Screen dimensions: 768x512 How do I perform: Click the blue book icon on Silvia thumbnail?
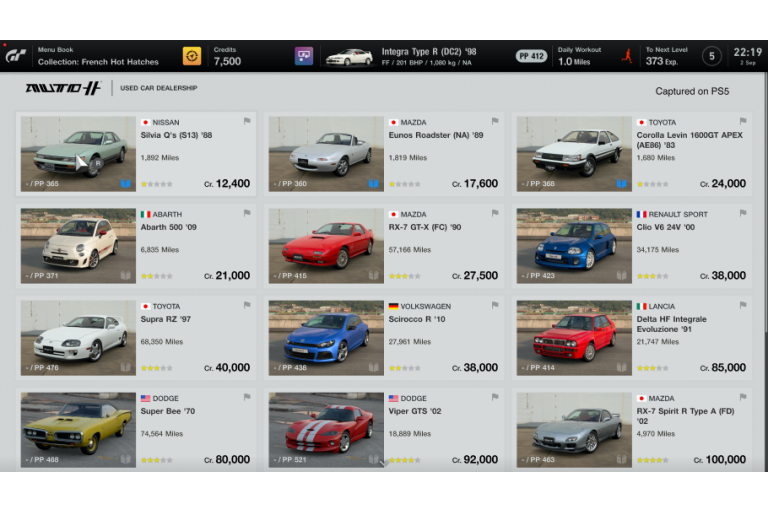click(125, 184)
